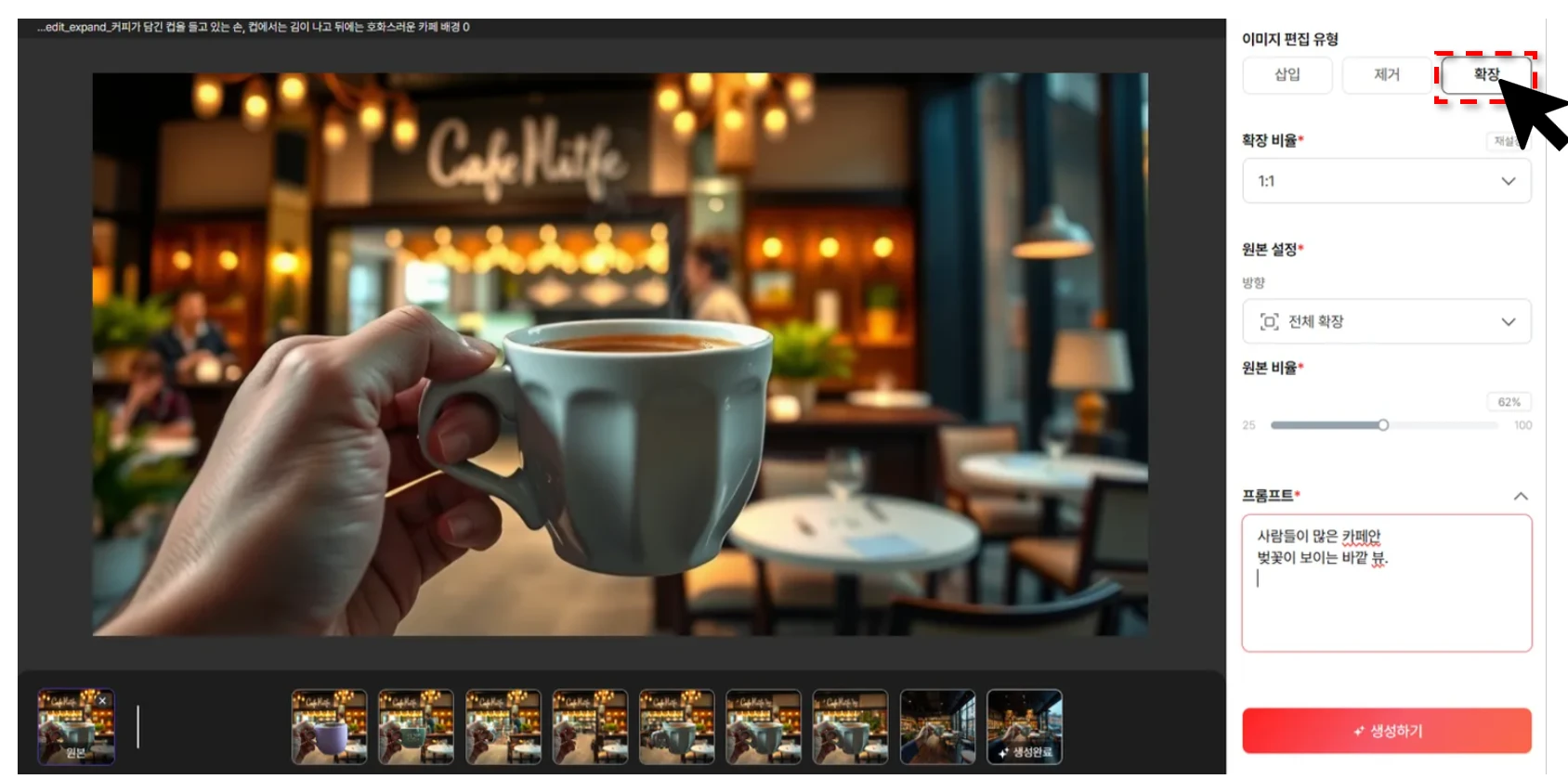Image resolution: width=1568 pixels, height=779 pixels.
Task: Open the second result thumbnail with green mug
Action: [416, 727]
